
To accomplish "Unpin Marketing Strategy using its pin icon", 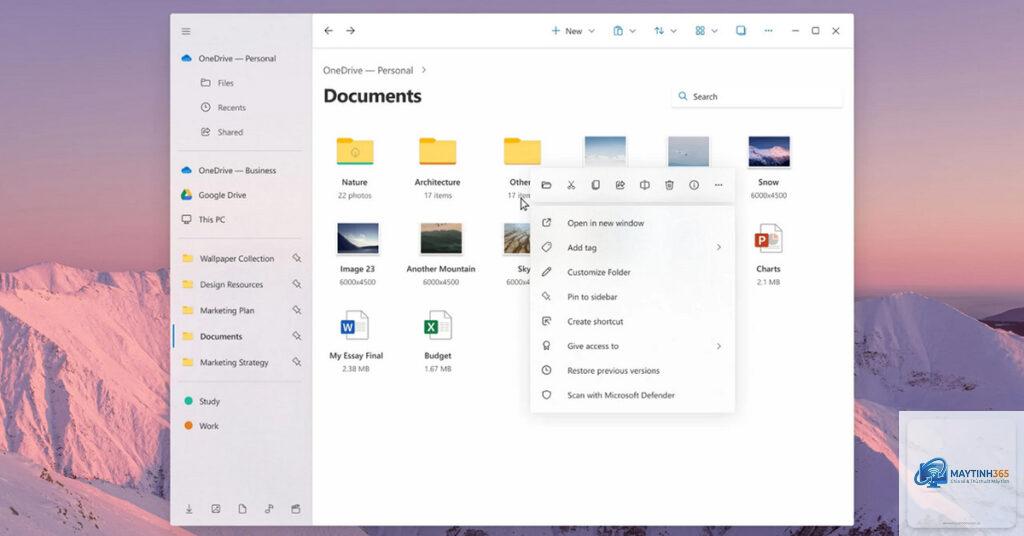I will coord(296,362).
